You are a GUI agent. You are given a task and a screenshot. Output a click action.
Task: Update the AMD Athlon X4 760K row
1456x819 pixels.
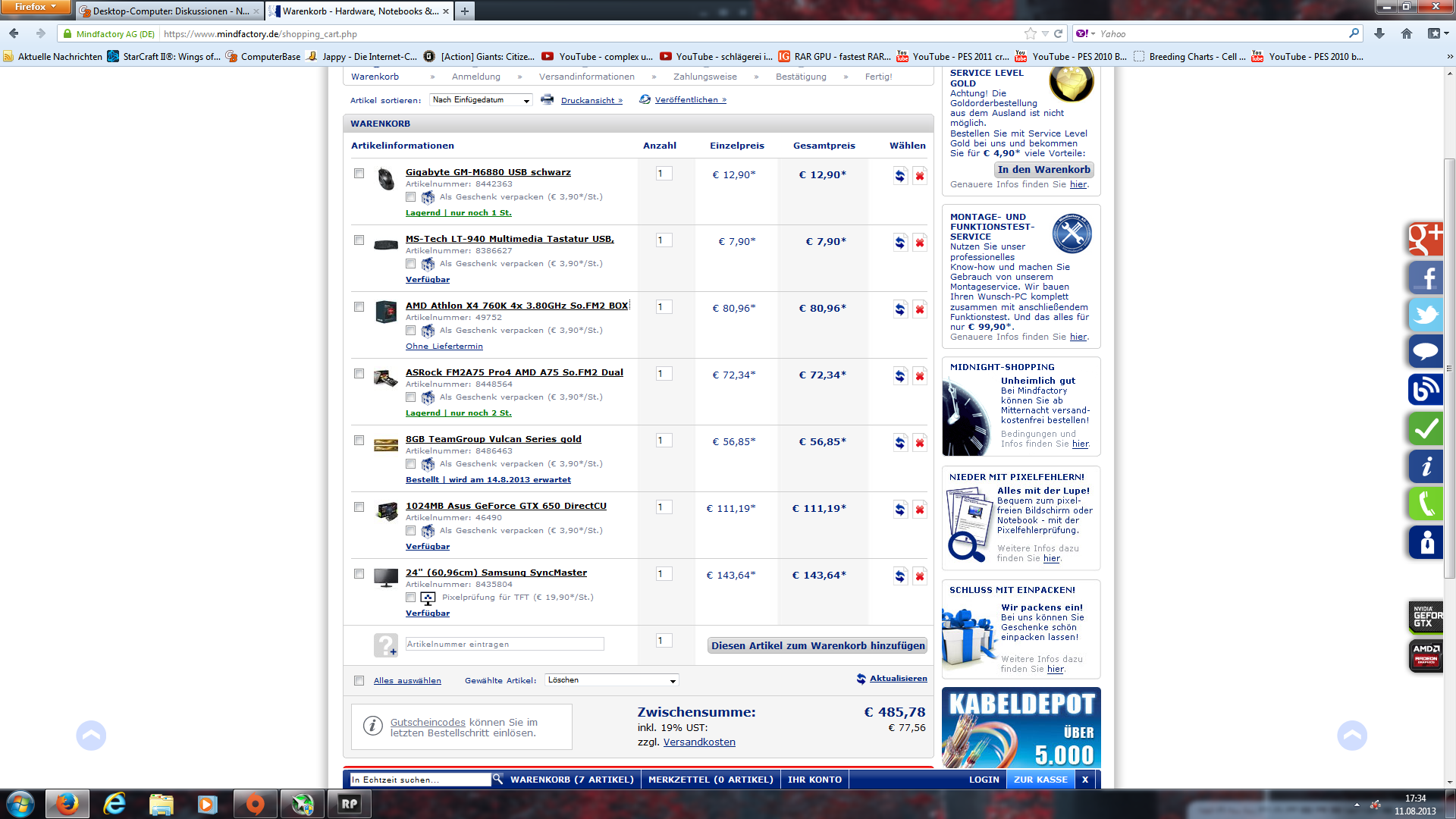(900, 309)
